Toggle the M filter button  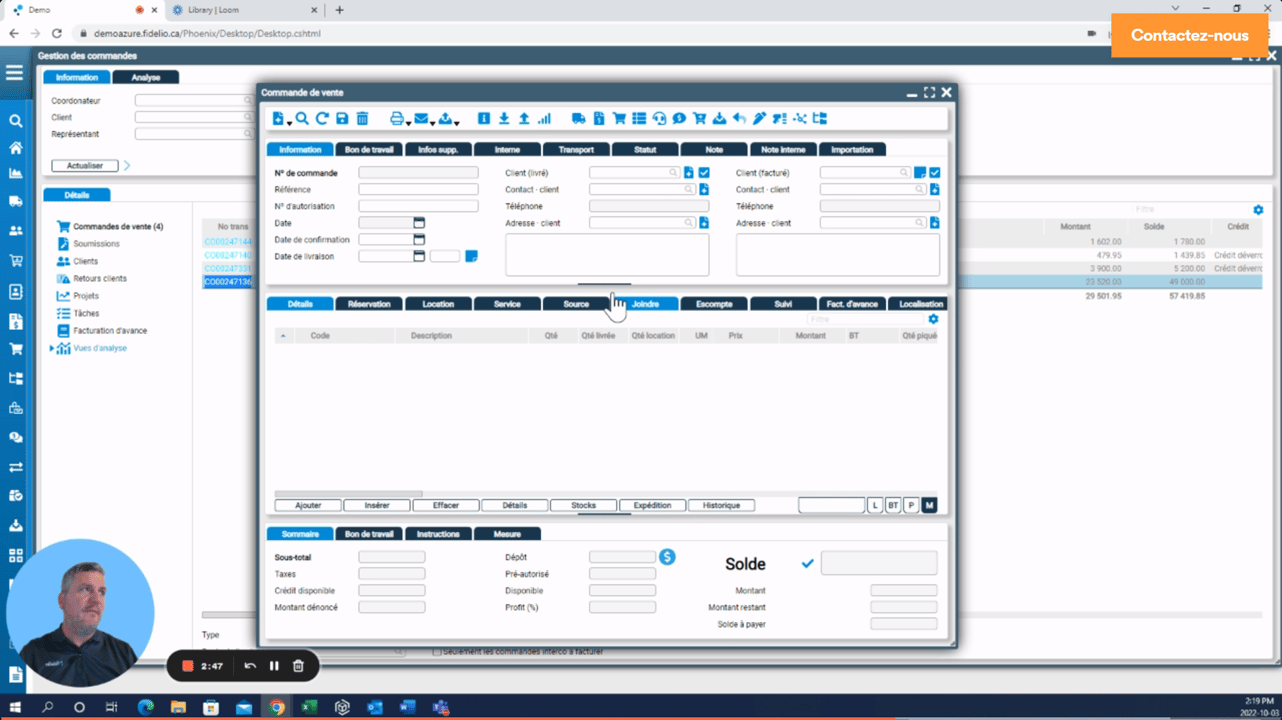929,506
